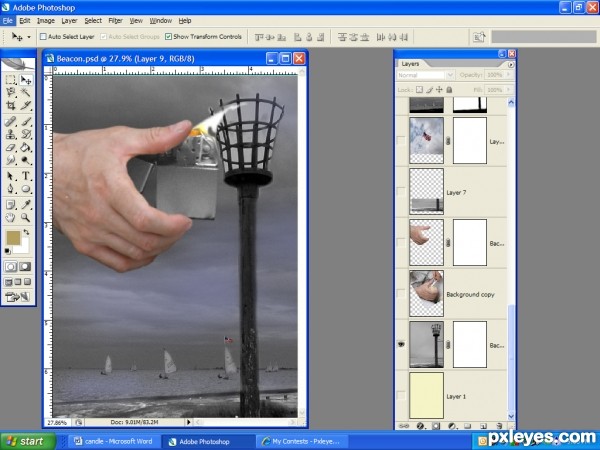The height and width of the screenshot is (450, 600).
Task: Open the Fill slider arrow
Action: (x=509, y=90)
